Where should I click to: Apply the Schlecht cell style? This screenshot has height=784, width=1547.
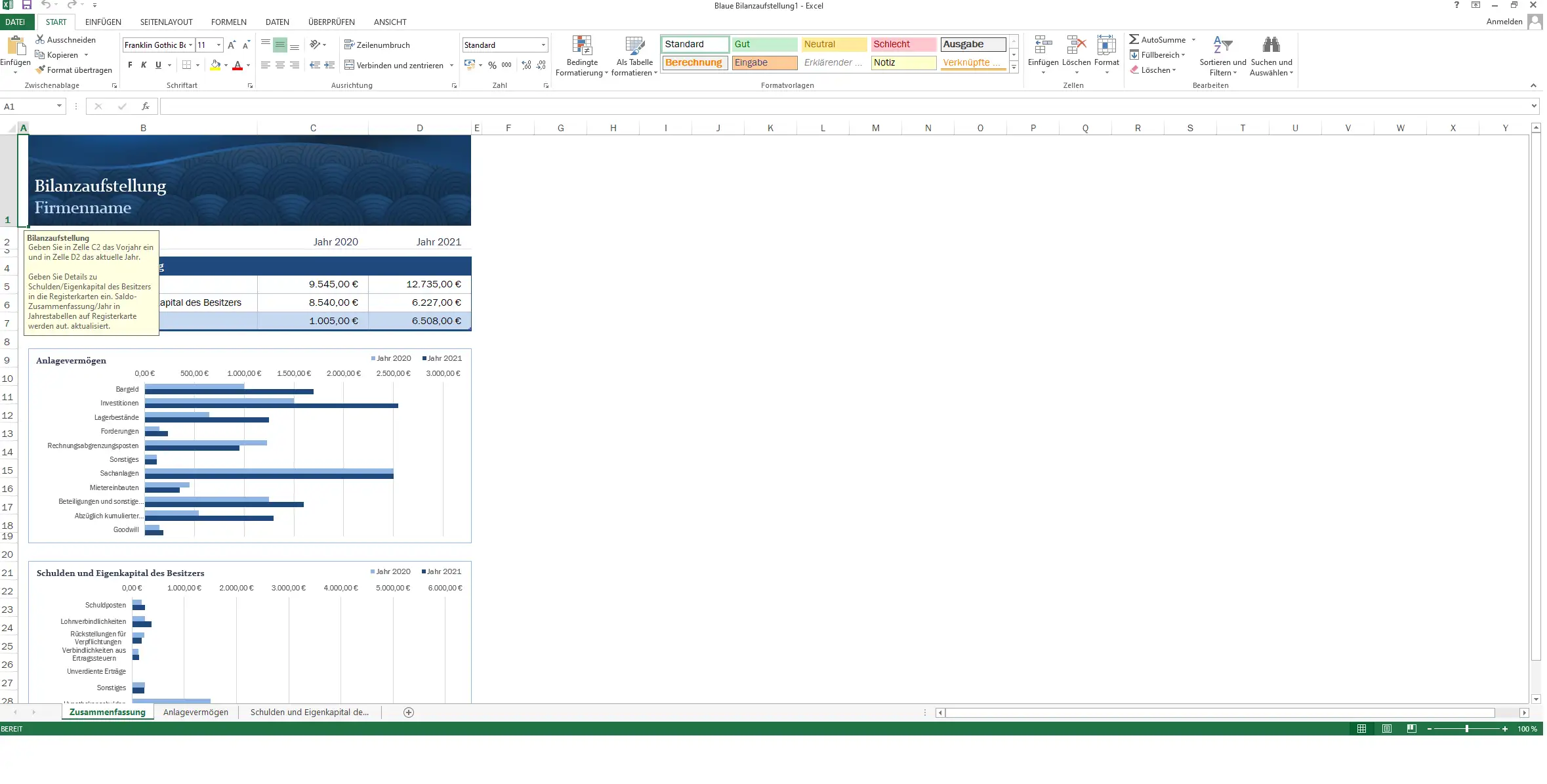pos(903,44)
